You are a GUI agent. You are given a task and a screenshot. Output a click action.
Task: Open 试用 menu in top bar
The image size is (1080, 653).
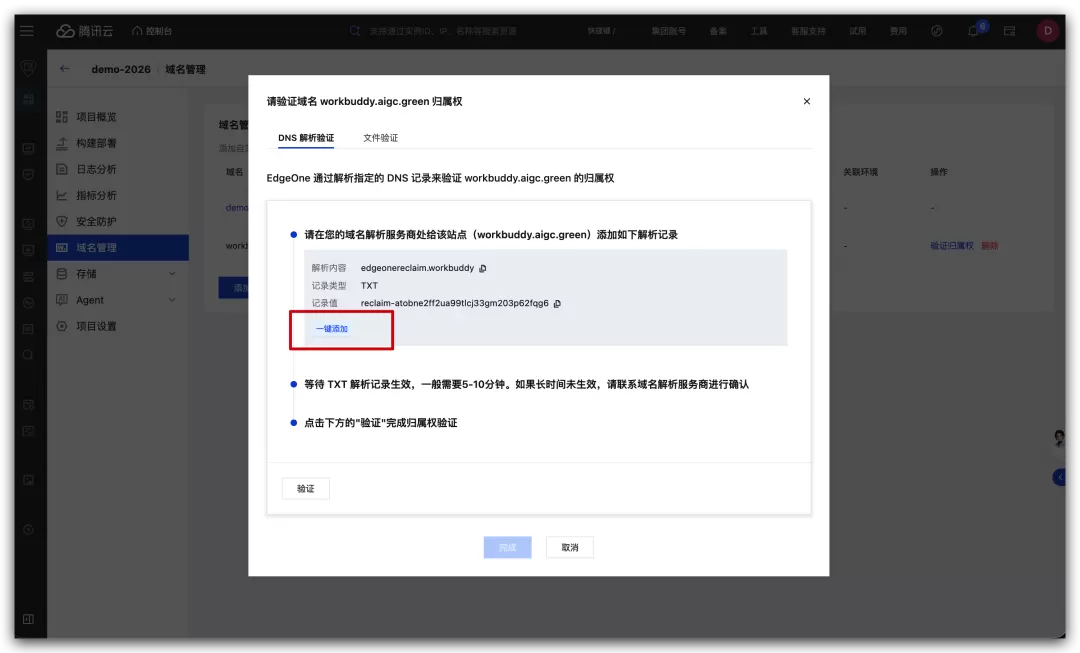[857, 31]
